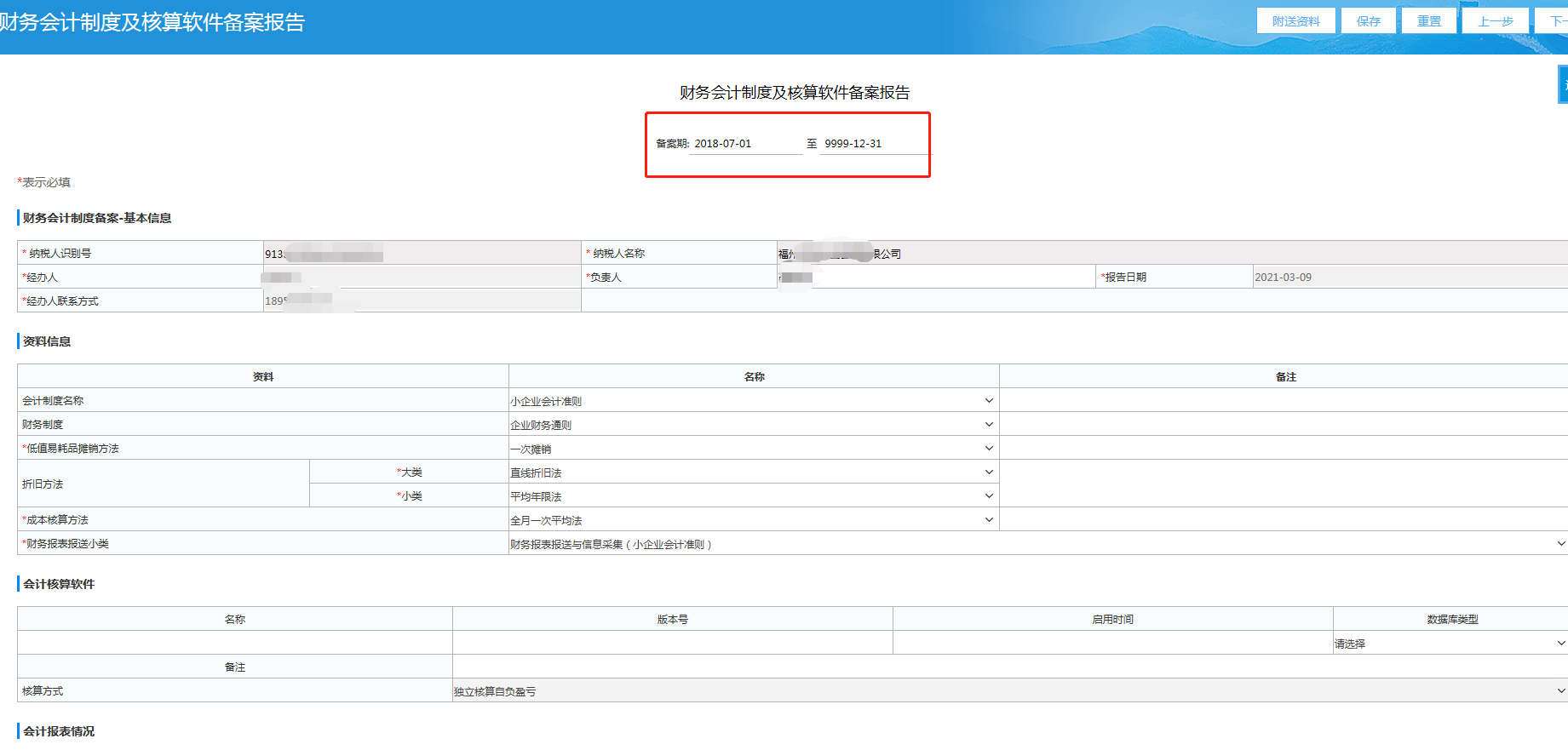Click the 报告日期 field showing 2021-03-09
The width and height of the screenshot is (1568, 750).
click(1410, 277)
